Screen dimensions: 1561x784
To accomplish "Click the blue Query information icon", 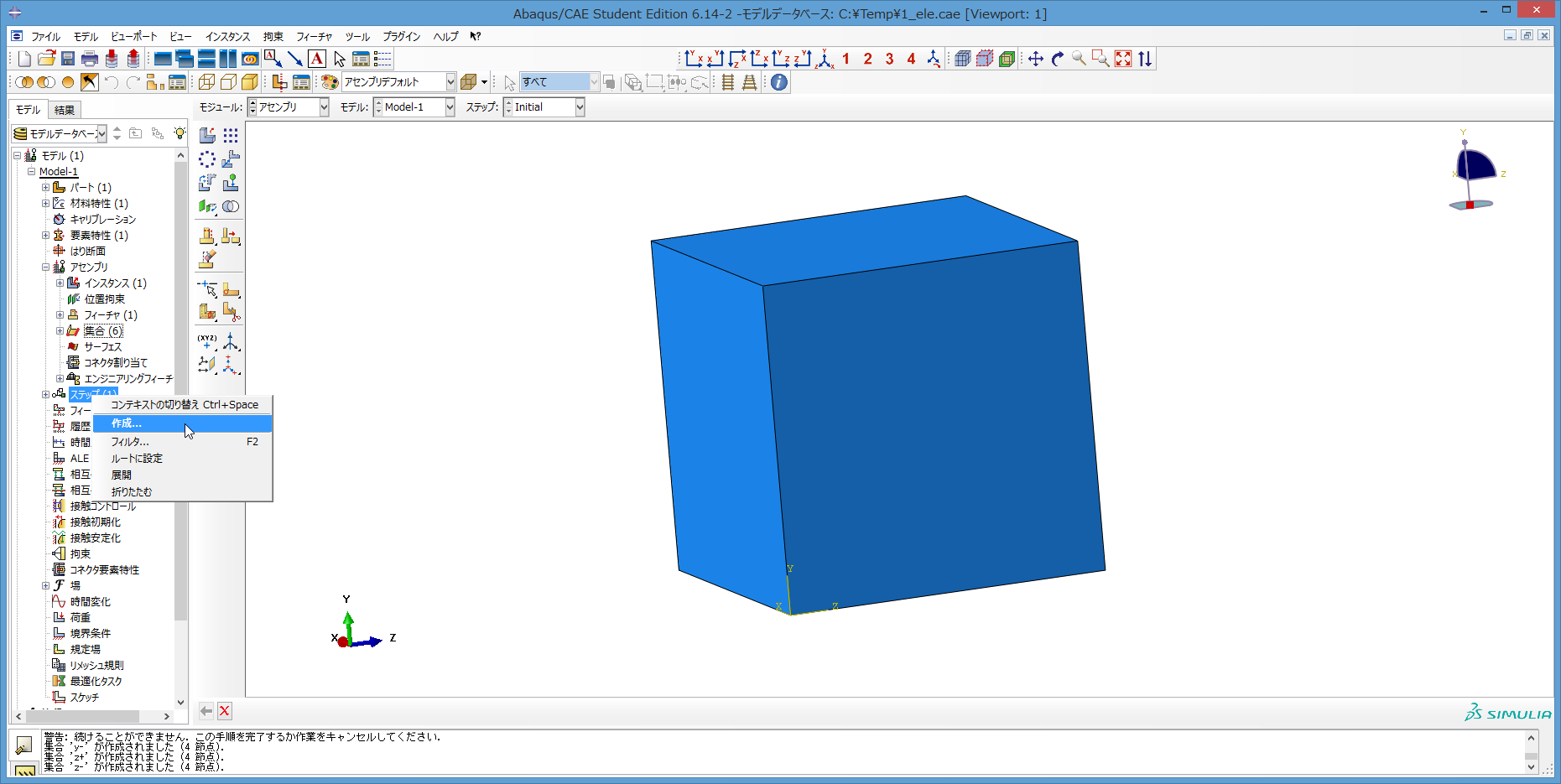I will (779, 82).
